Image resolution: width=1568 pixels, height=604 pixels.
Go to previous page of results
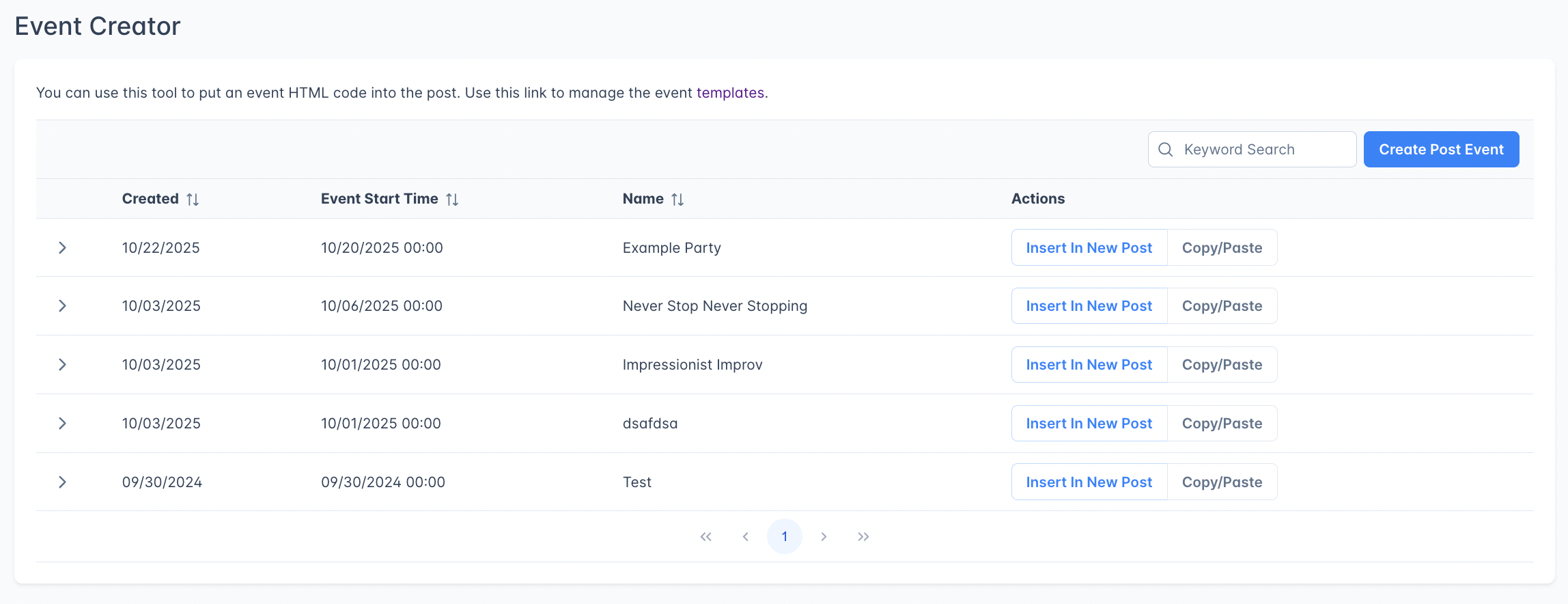[746, 536]
